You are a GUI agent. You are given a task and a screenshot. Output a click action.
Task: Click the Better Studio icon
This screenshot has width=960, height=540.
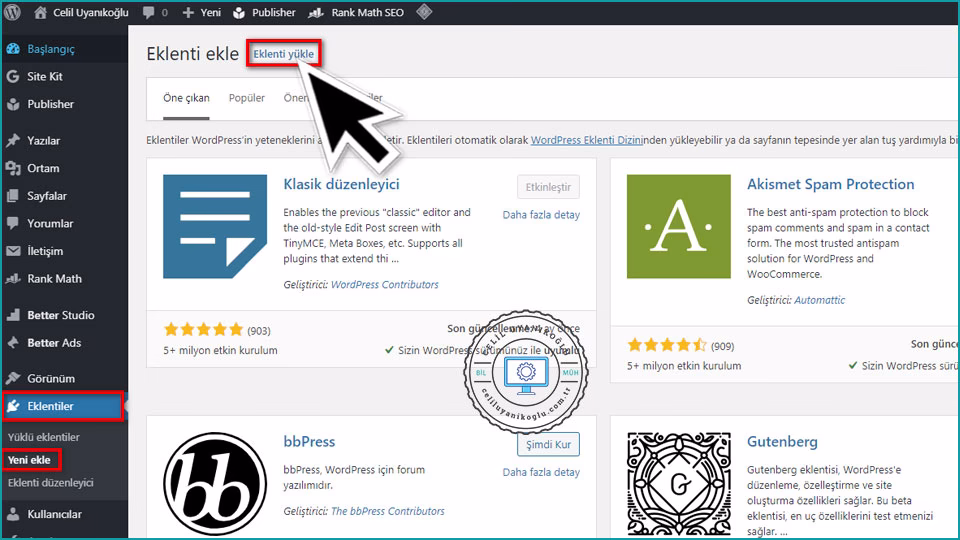click(13, 315)
